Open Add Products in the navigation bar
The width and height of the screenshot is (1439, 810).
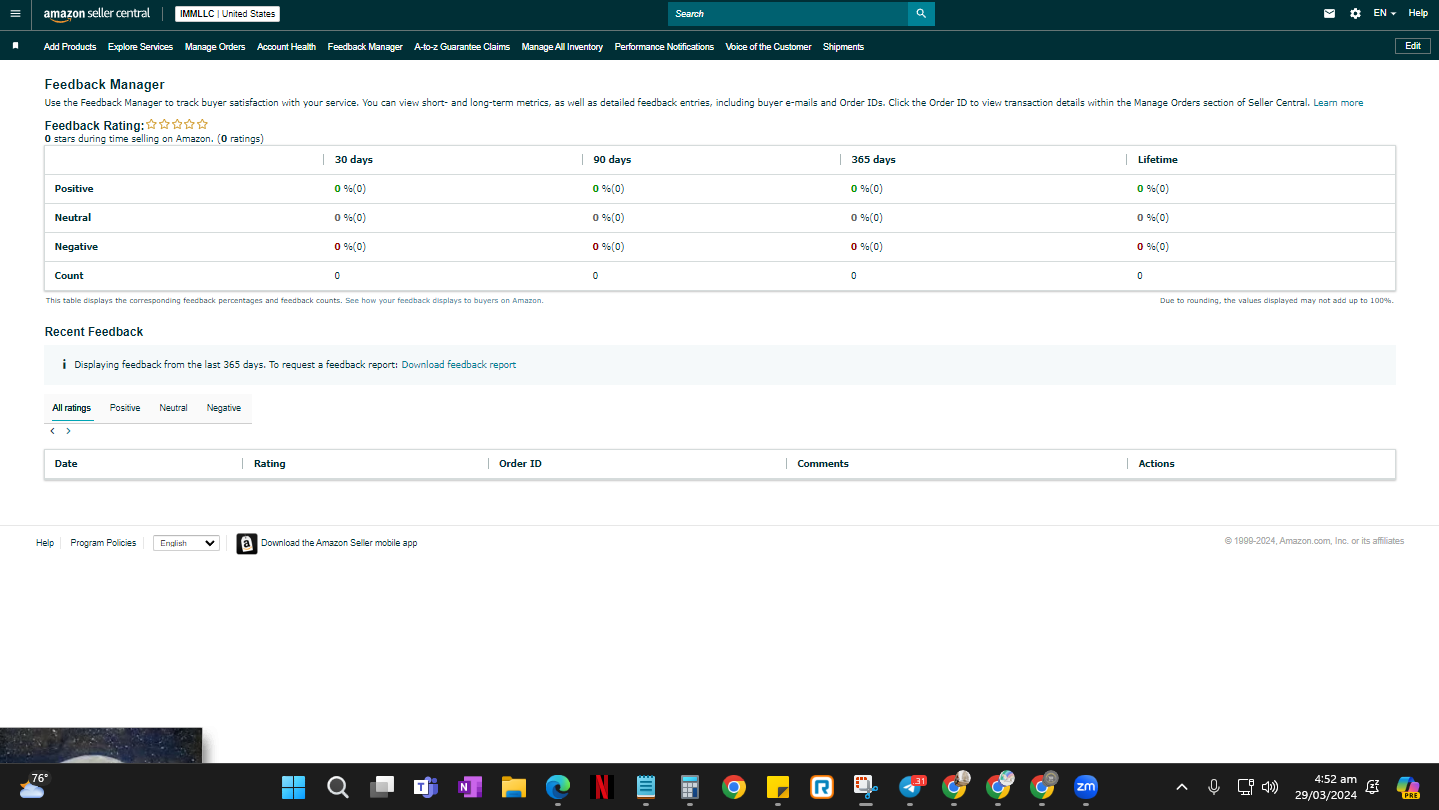click(x=70, y=47)
